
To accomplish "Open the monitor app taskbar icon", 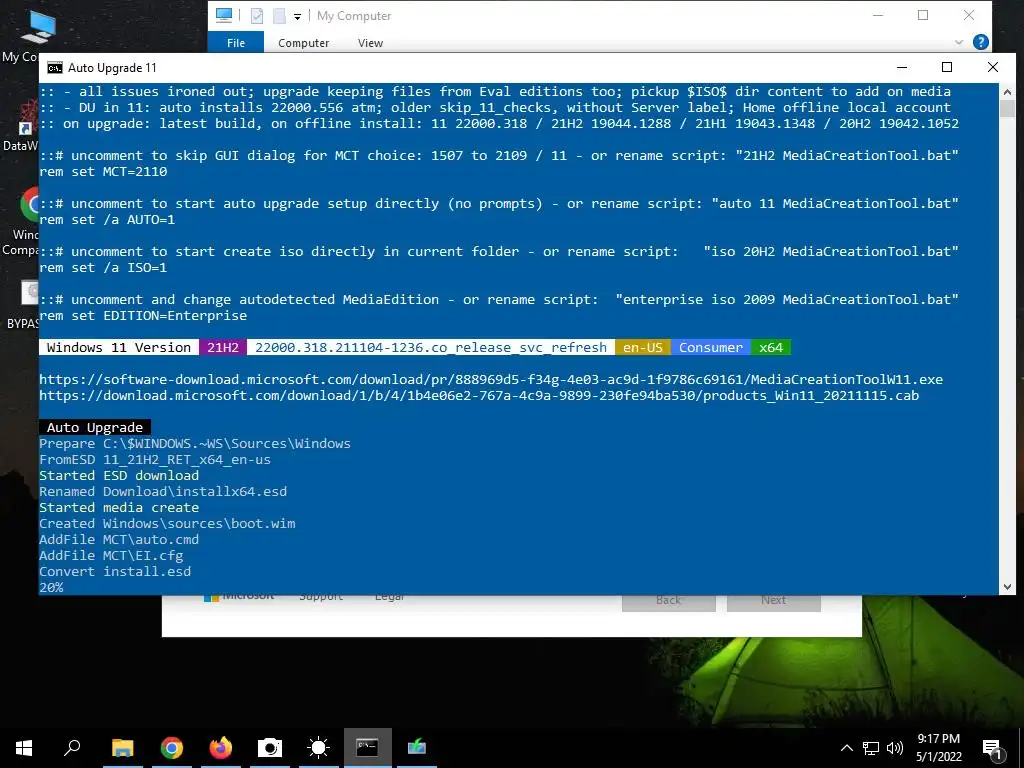I will pos(417,747).
